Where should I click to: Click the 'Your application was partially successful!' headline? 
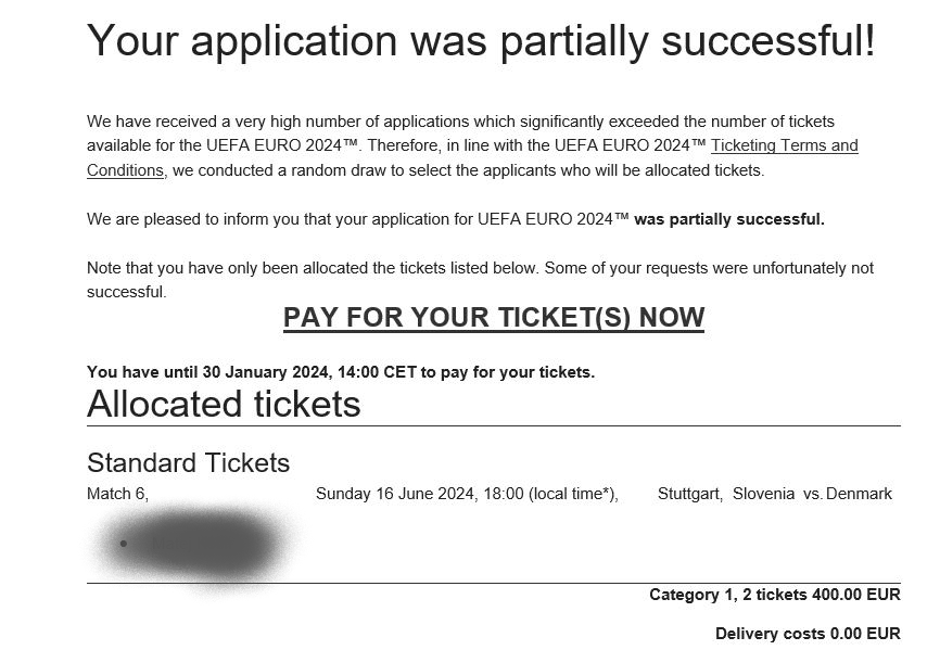coord(481,41)
